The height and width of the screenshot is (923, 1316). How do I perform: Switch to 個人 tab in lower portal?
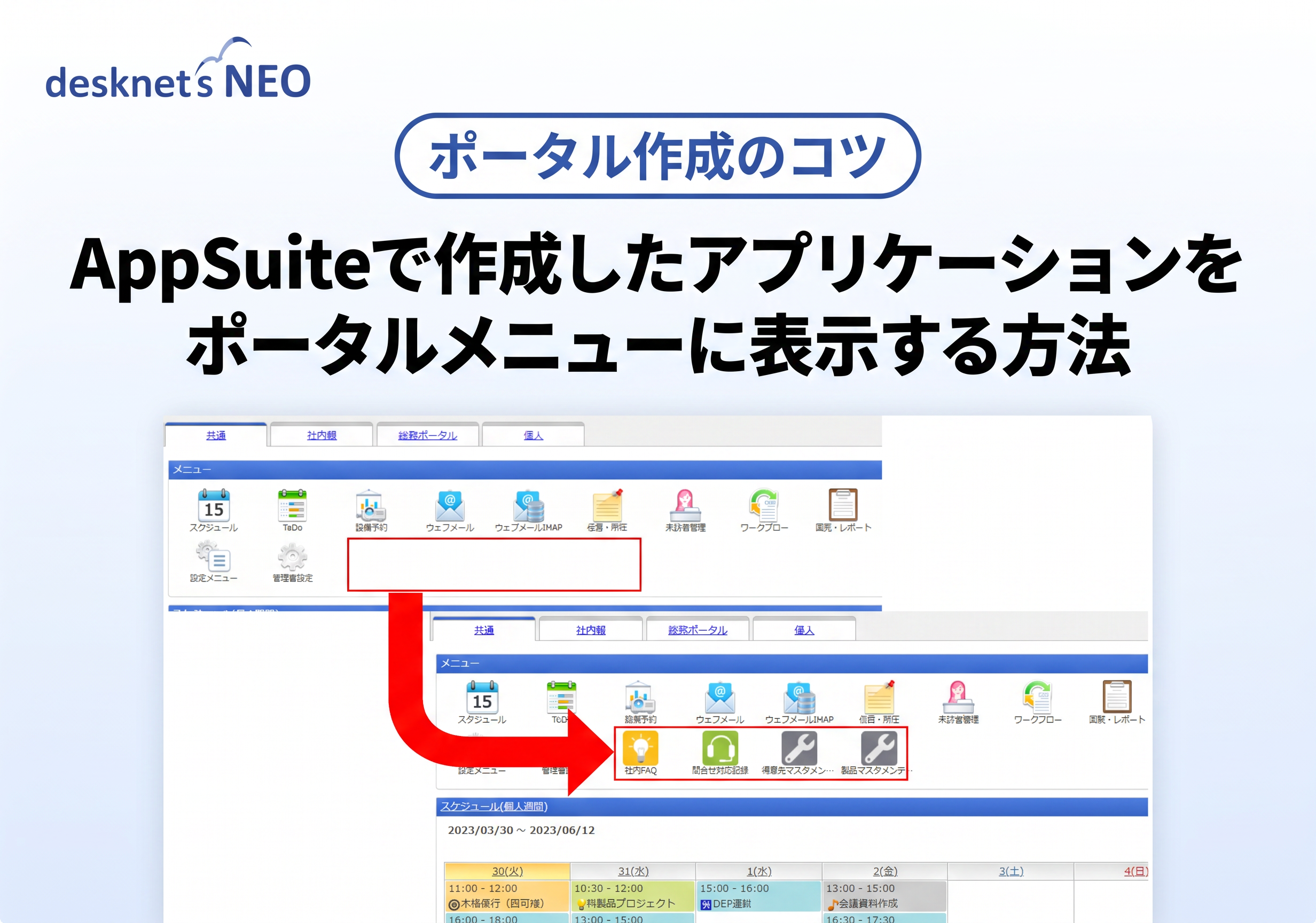(x=804, y=629)
